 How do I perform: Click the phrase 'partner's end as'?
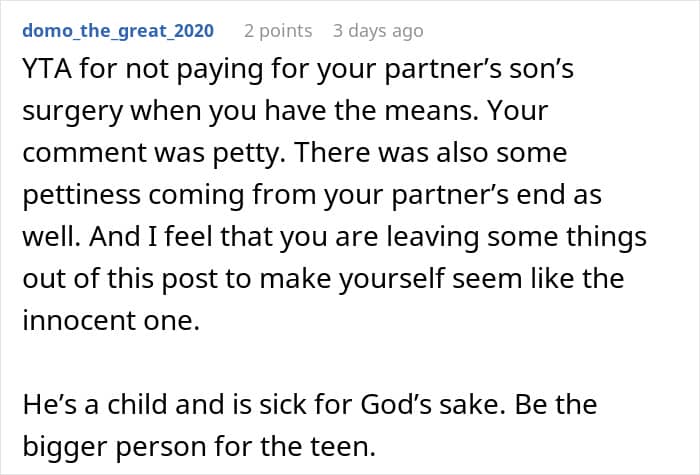pos(497,195)
